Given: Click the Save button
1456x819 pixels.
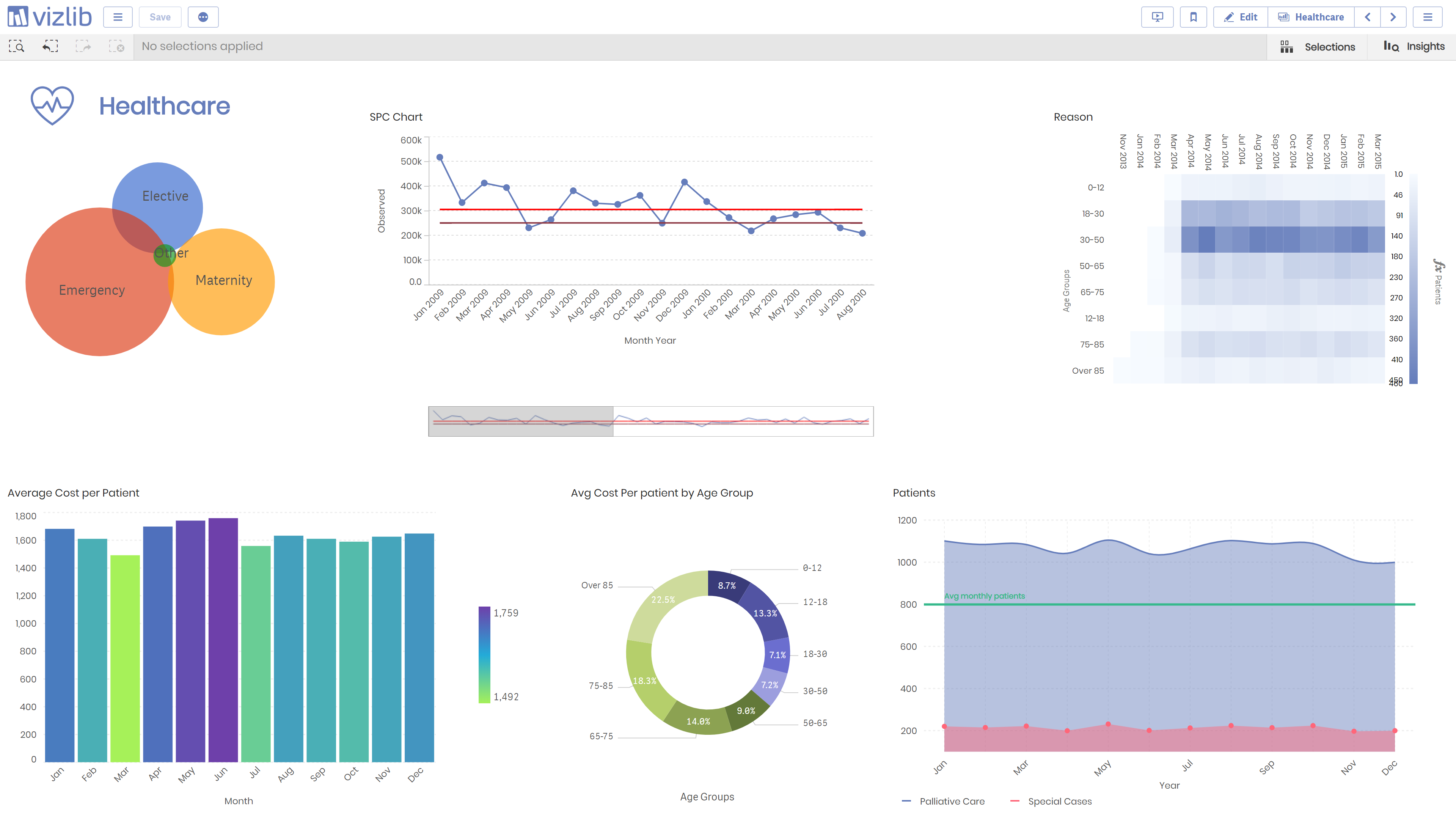Looking at the screenshot, I should point(160,17).
